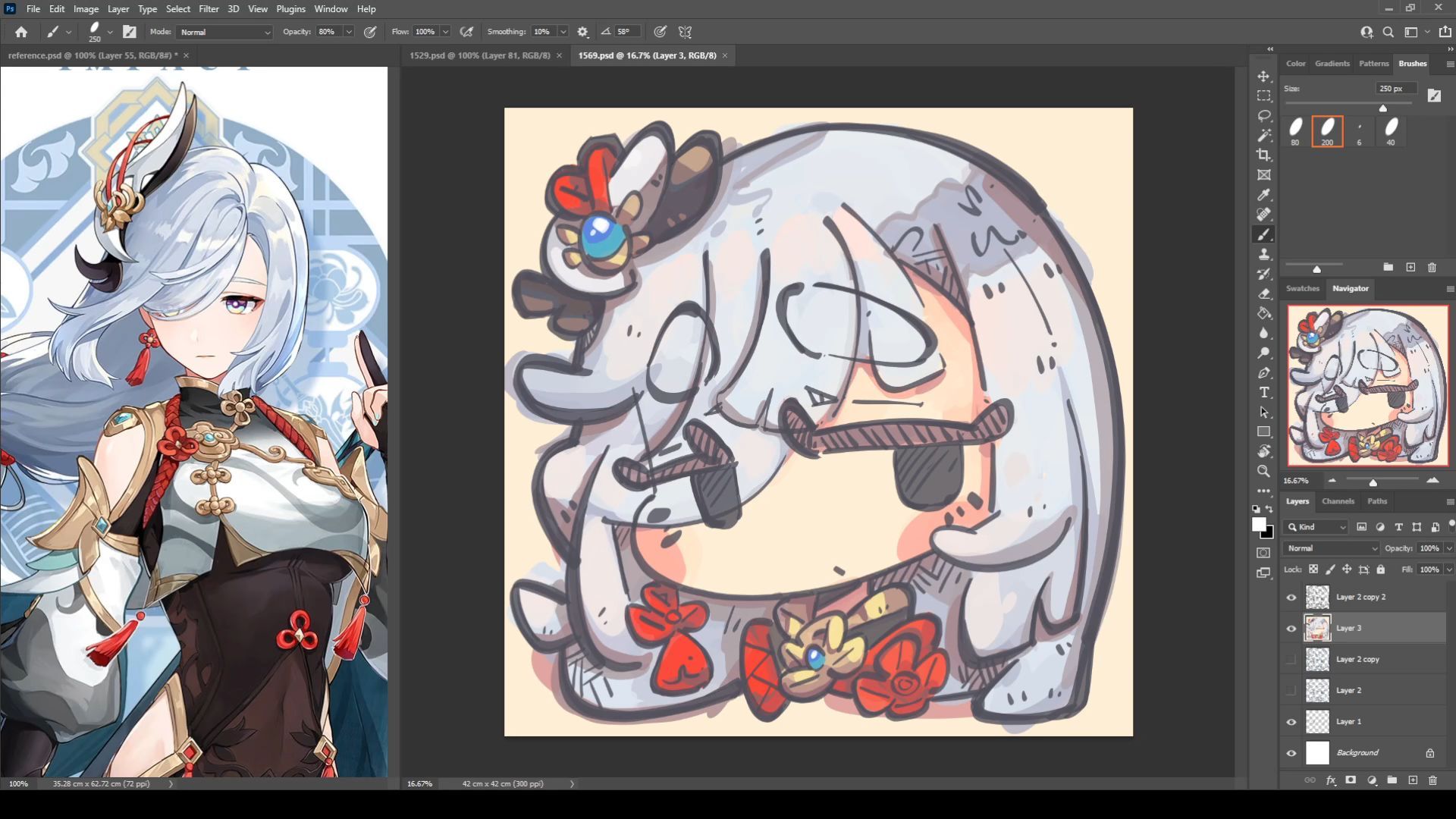Show Layer 2 visibility
Screen dimensions: 1456x819
1291,690
